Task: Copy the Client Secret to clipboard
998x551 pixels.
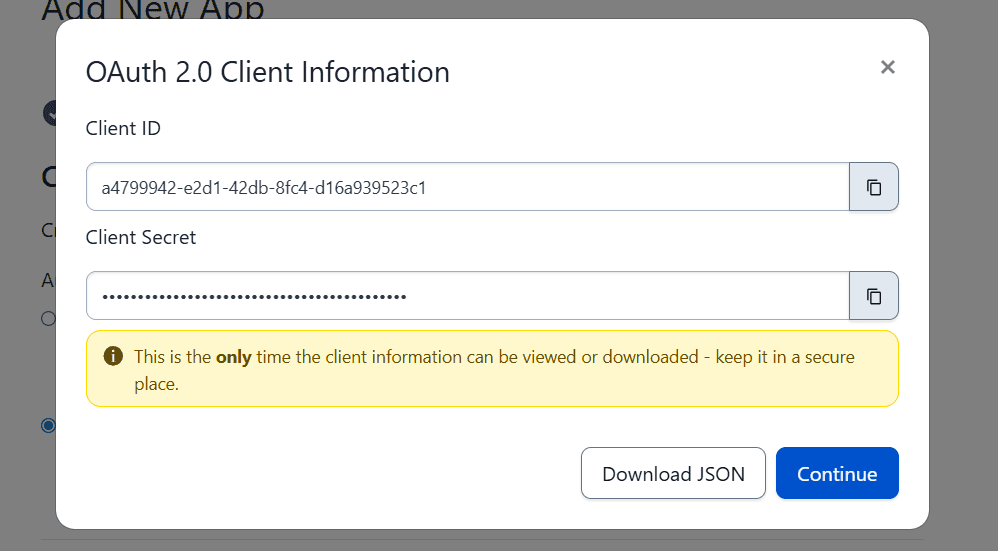Action: (x=874, y=296)
